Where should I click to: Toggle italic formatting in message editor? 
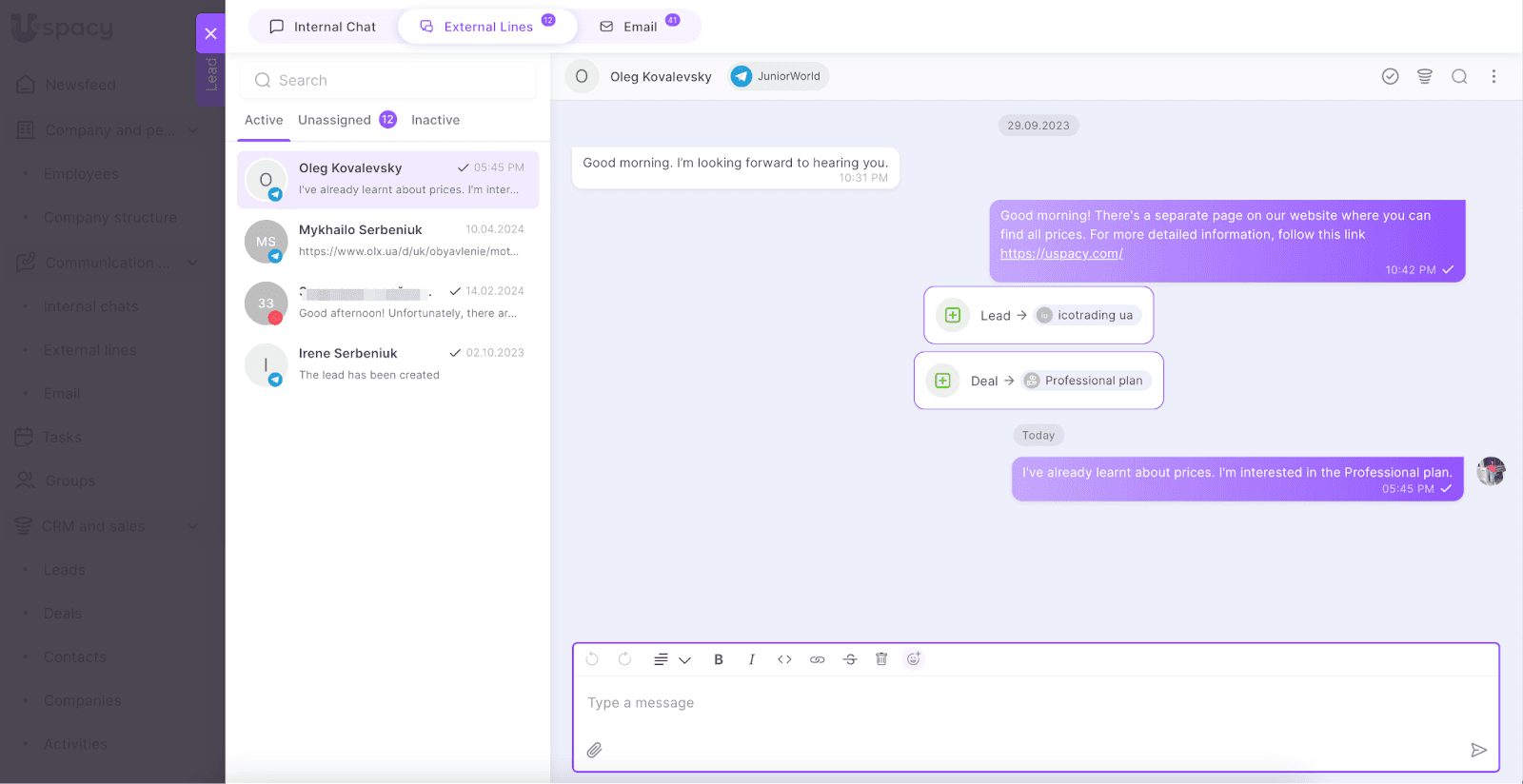pos(751,659)
